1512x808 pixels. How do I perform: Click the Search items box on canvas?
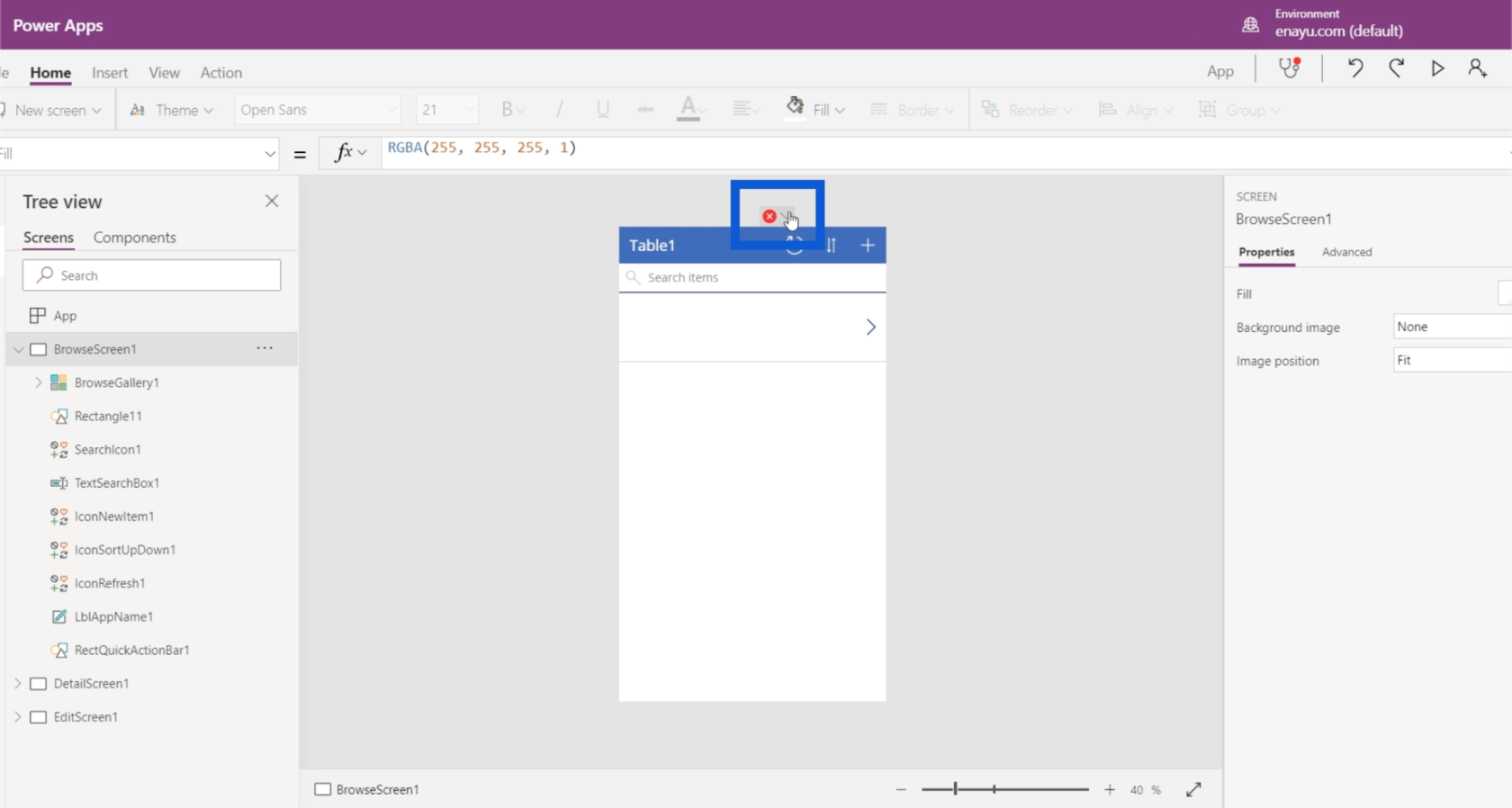(752, 277)
